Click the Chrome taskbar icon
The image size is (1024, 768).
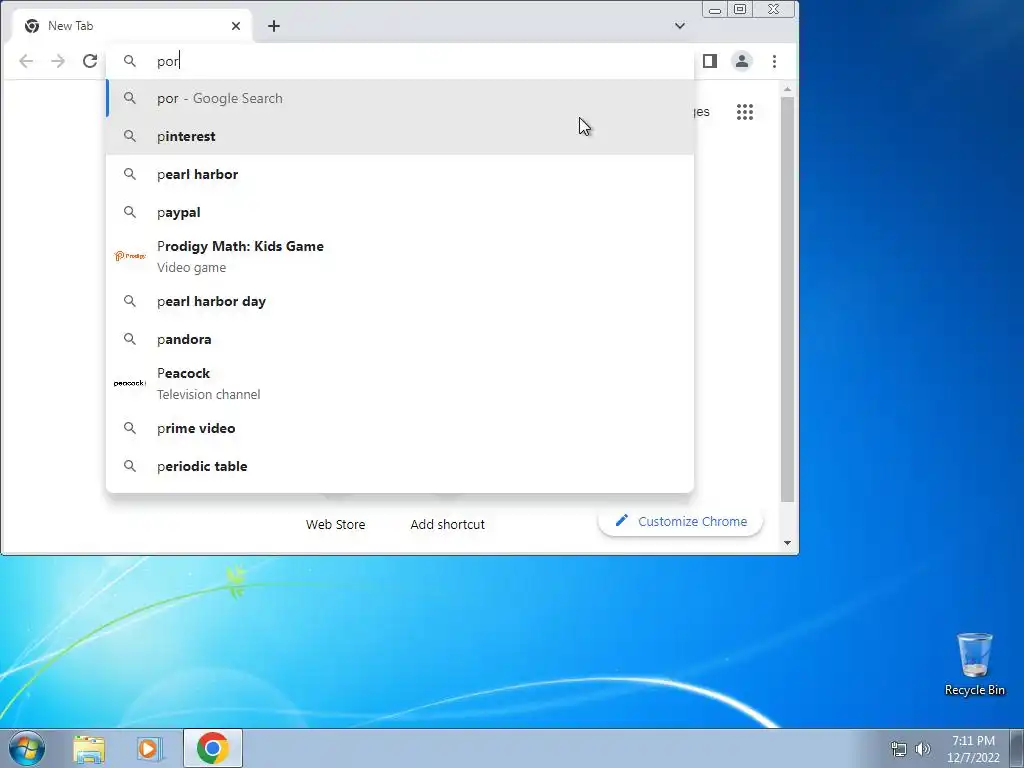[213, 748]
